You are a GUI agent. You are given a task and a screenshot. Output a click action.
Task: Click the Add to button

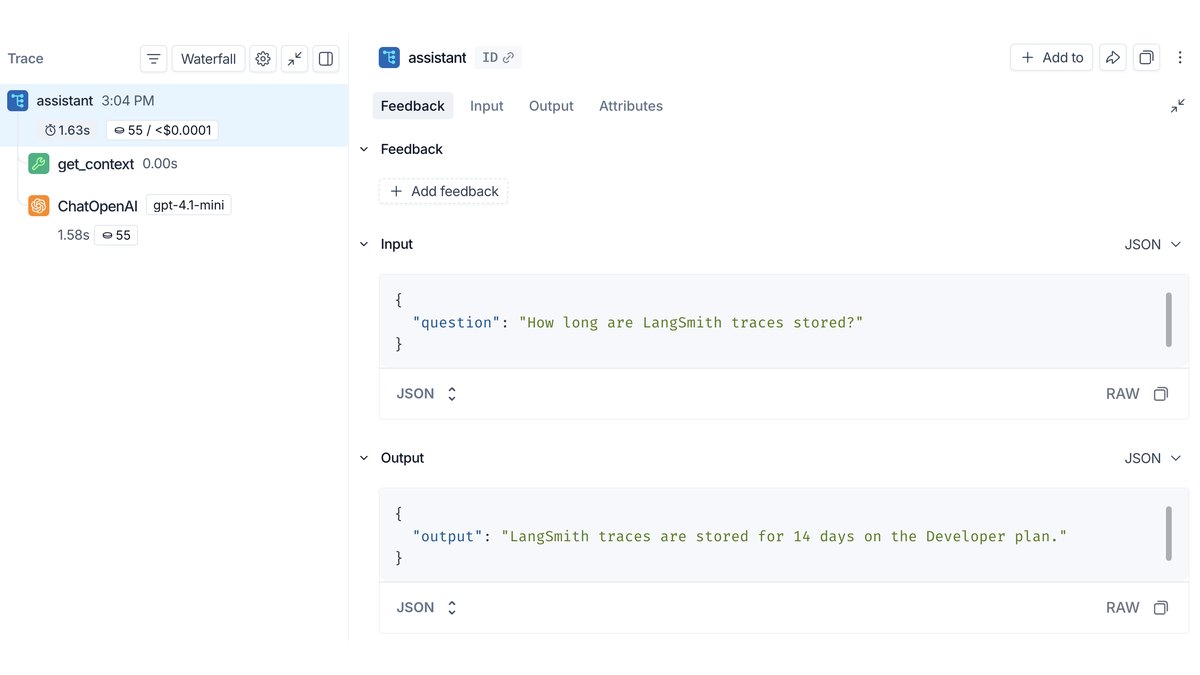point(1051,58)
